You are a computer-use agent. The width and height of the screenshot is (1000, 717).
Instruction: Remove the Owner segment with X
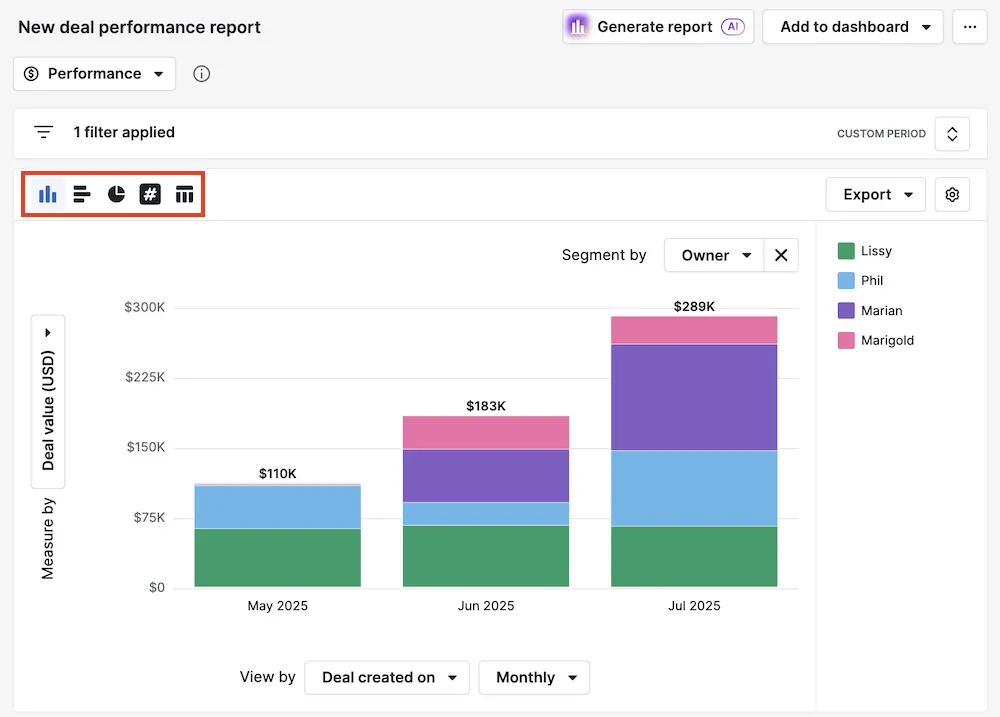pyautogui.click(x=781, y=255)
